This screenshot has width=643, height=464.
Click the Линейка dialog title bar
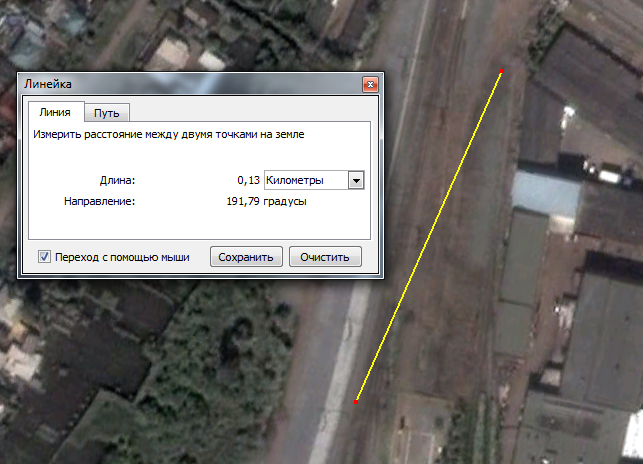point(180,85)
